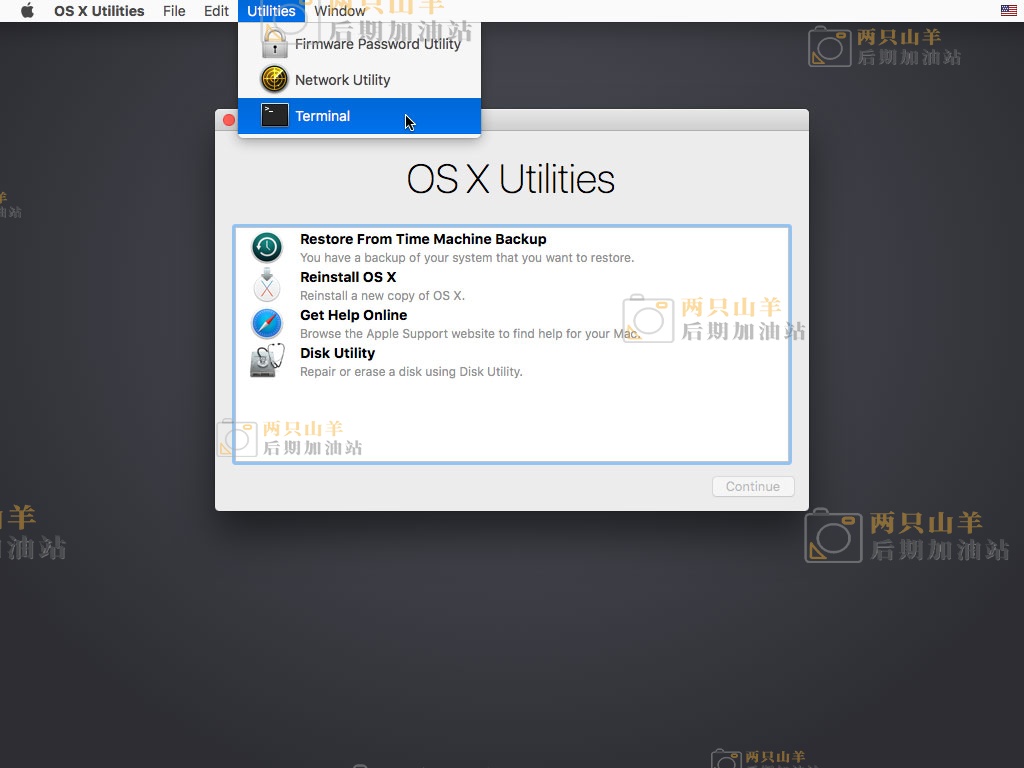Click the US flag input source icon
Image resolution: width=1024 pixels, height=768 pixels.
tap(1009, 11)
